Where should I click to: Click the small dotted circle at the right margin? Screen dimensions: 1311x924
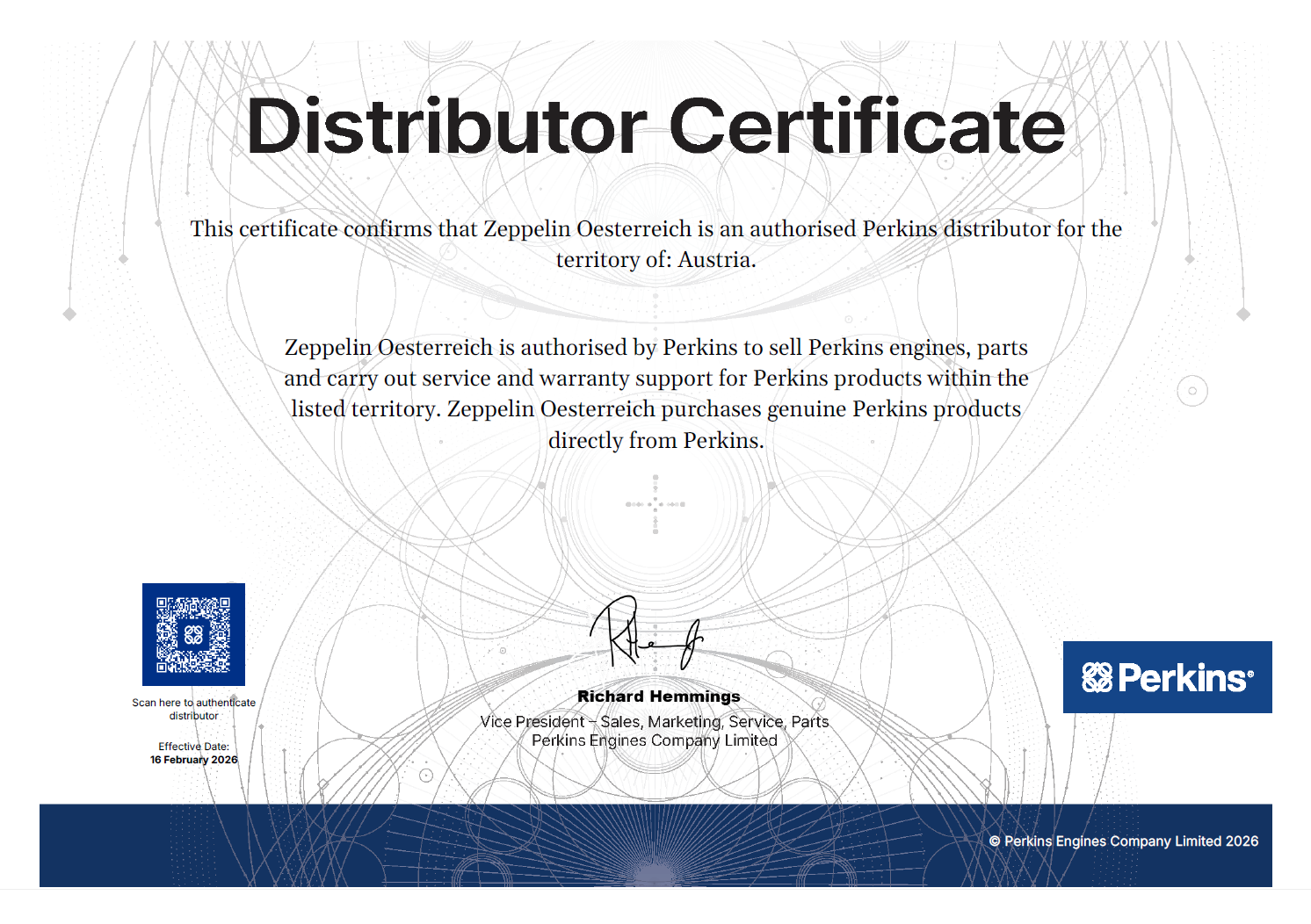[1192, 391]
